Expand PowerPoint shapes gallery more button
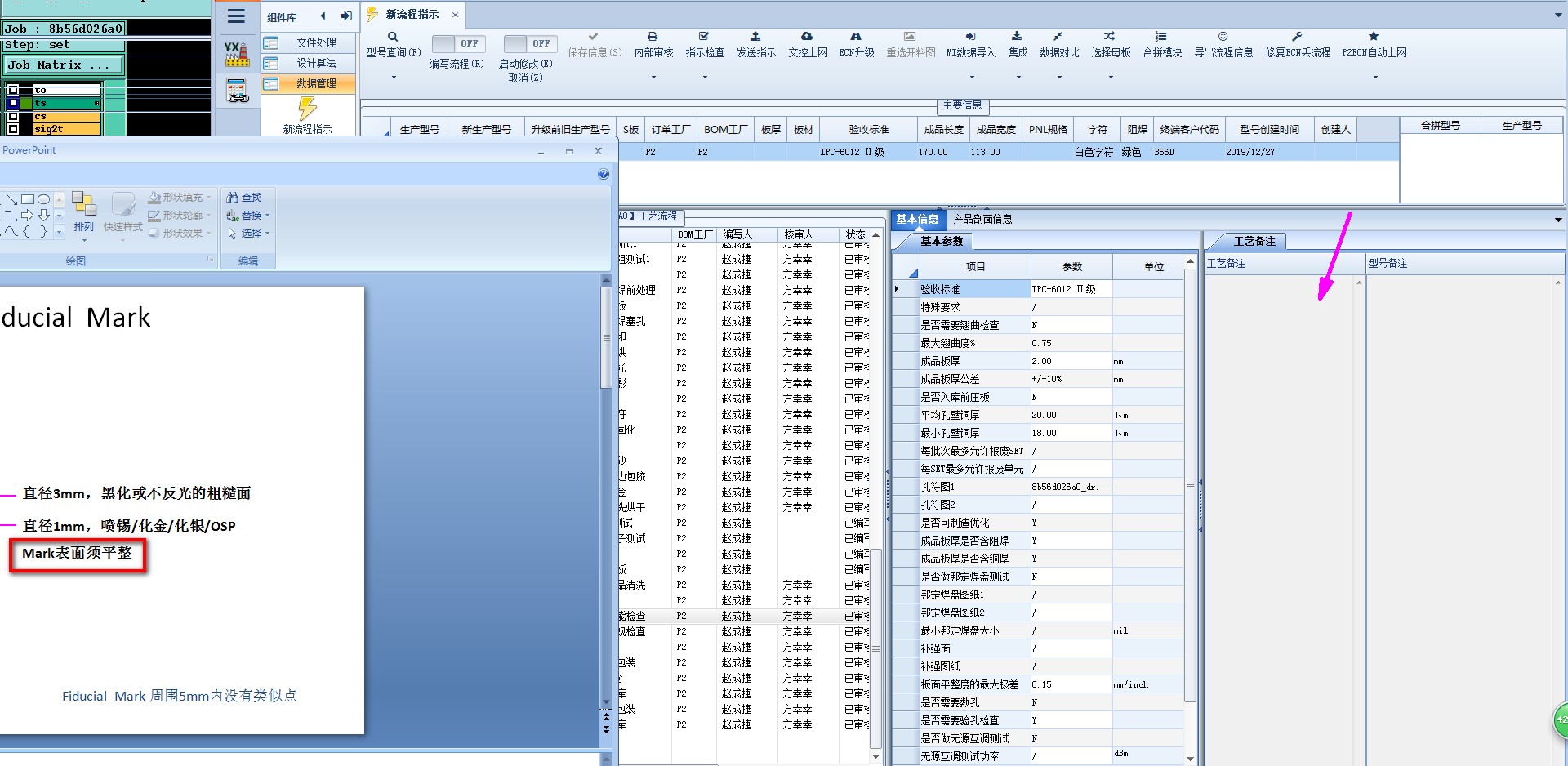The width and height of the screenshot is (1568, 766). (x=59, y=233)
